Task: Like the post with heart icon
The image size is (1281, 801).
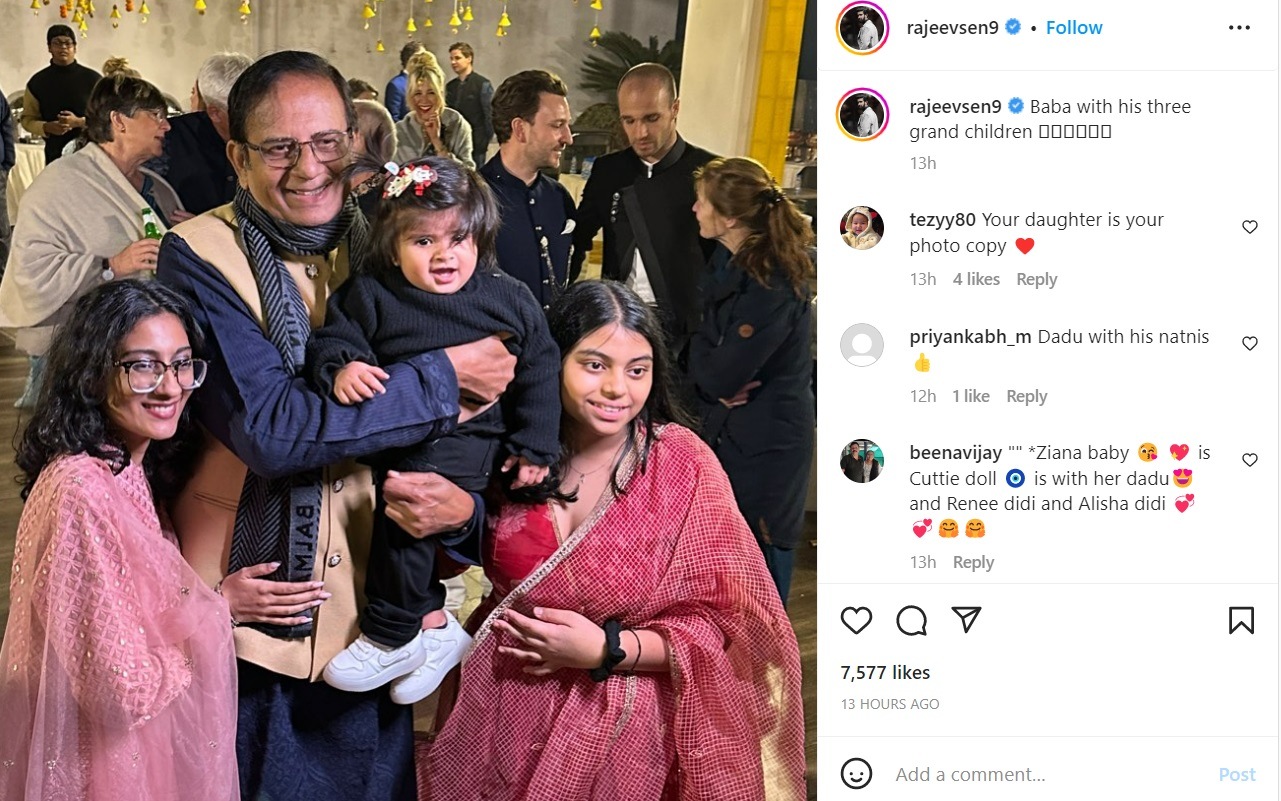Action: pos(856,621)
